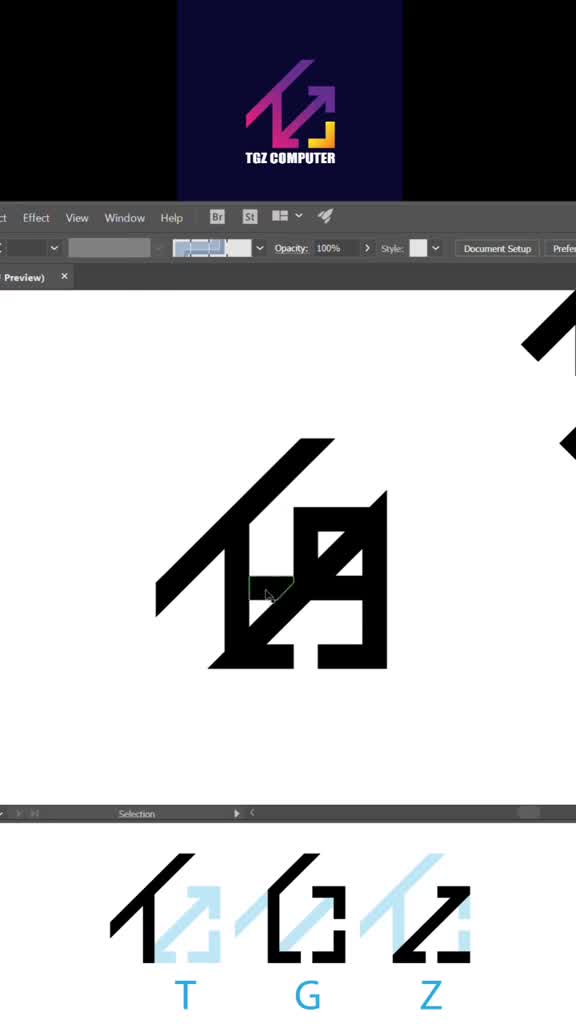Click the green-outlined highlighted shape on canvas
The width and height of the screenshot is (576, 1024).
(271, 590)
